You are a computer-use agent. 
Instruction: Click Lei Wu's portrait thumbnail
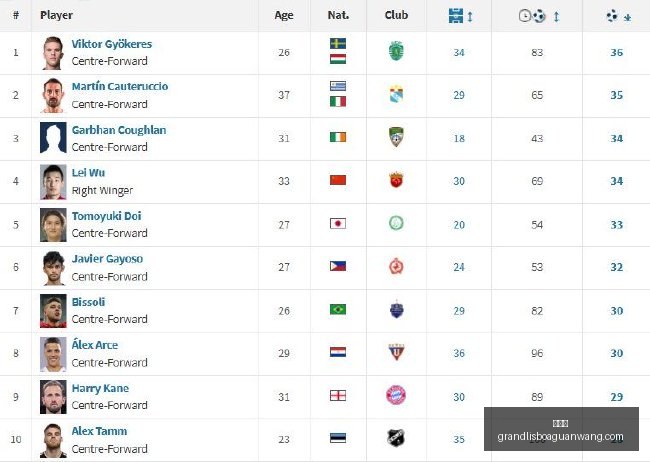pyautogui.click(x=53, y=182)
